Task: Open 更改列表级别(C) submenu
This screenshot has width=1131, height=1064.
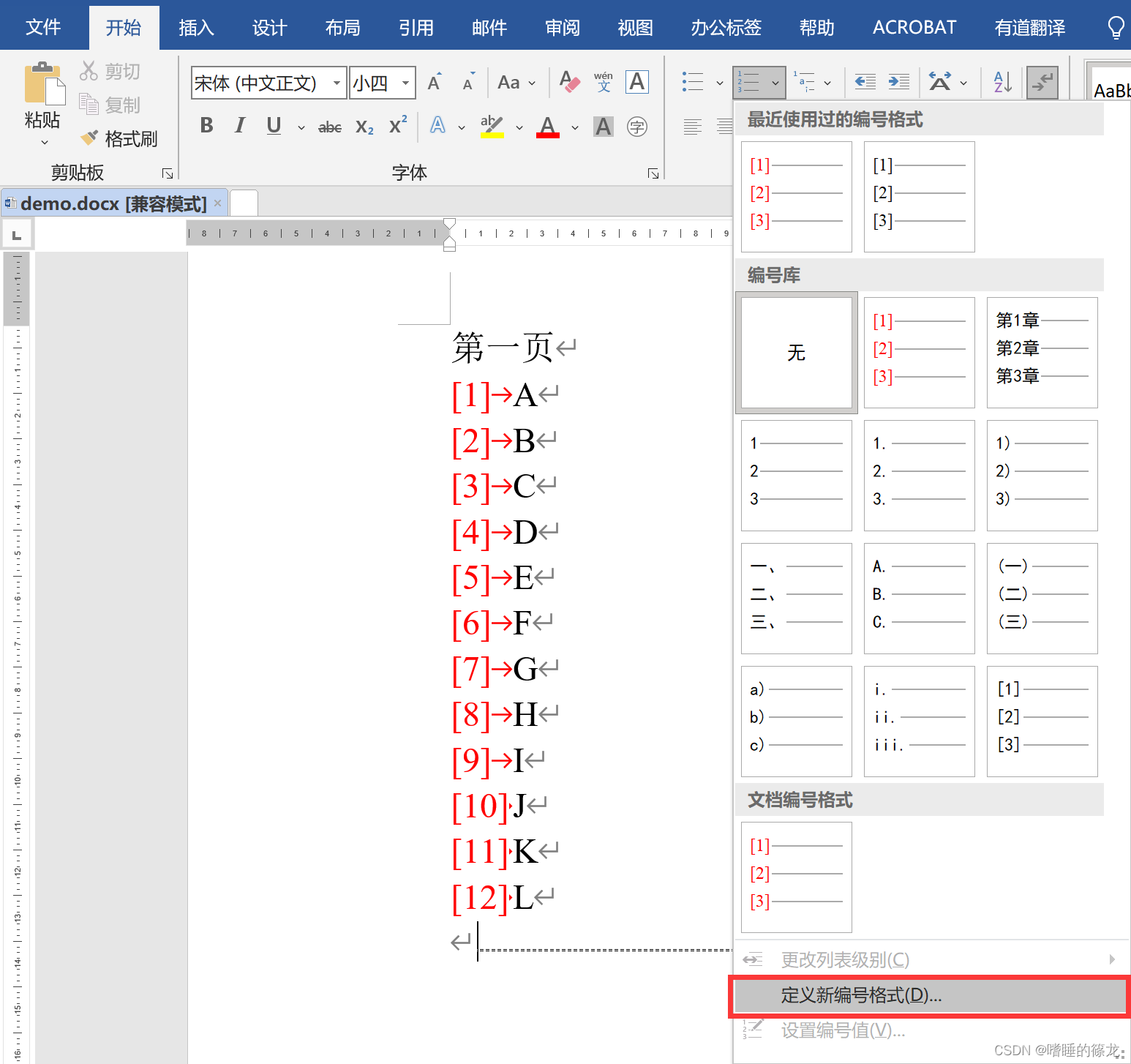Action: pyautogui.click(x=929, y=959)
